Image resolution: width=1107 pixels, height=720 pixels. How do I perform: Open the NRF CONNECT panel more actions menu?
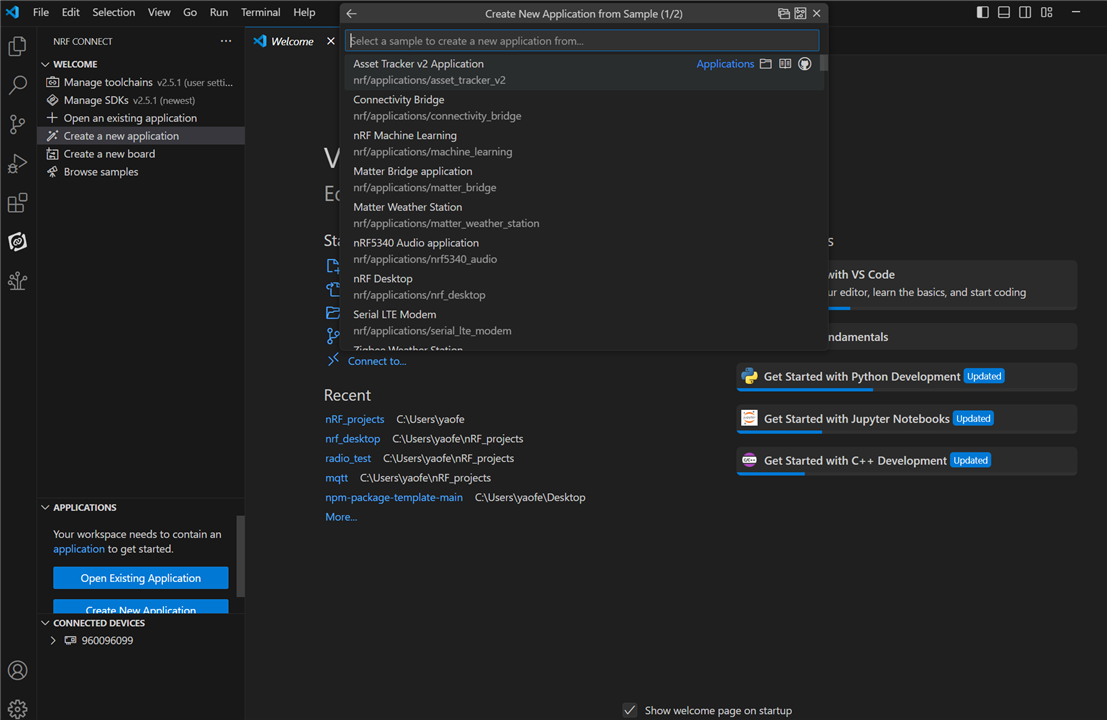pyautogui.click(x=226, y=41)
